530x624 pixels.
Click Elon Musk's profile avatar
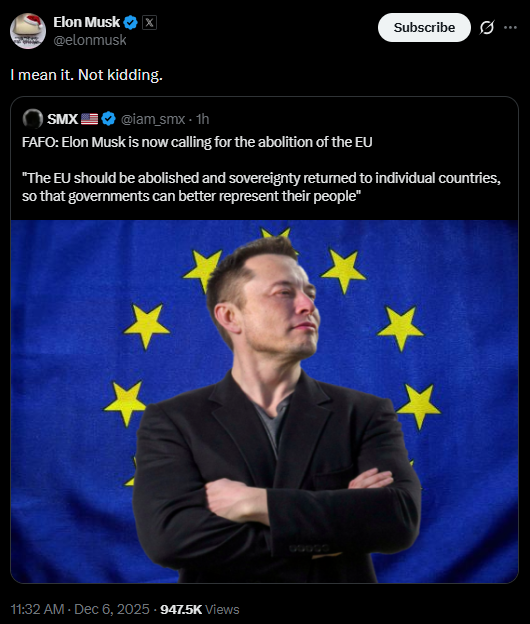pyautogui.click(x=28, y=31)
